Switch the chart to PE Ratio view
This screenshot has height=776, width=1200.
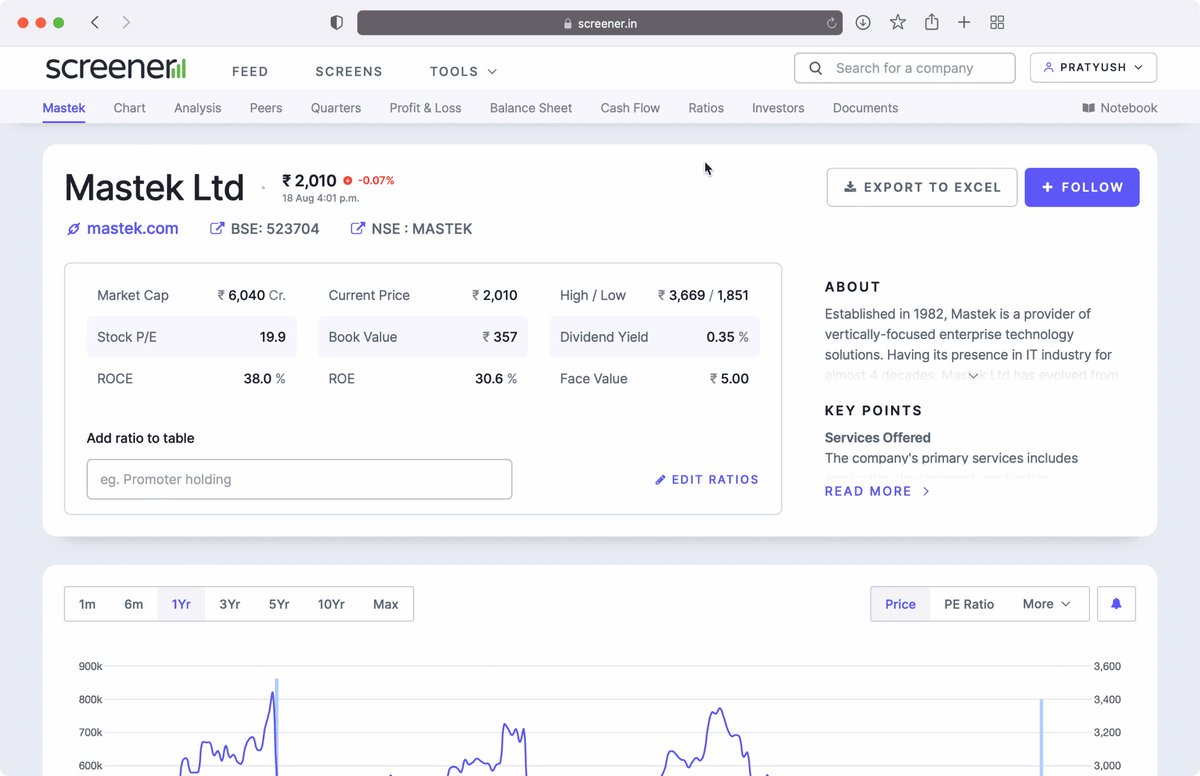969,604
